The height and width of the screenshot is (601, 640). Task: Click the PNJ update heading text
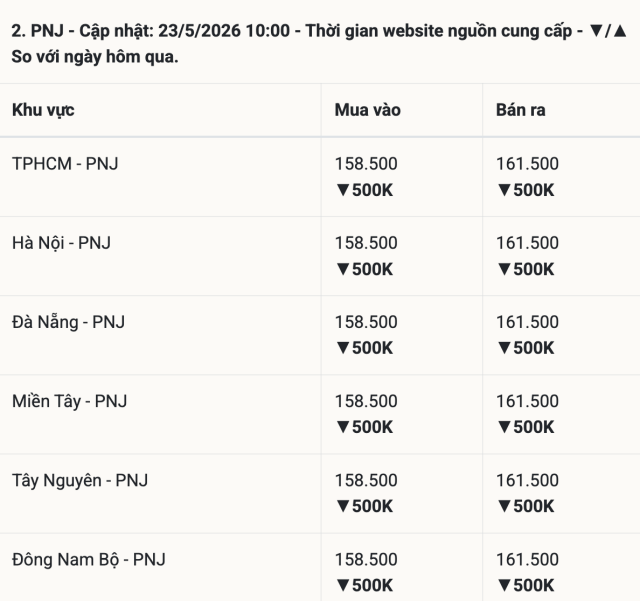click(319, 44)
